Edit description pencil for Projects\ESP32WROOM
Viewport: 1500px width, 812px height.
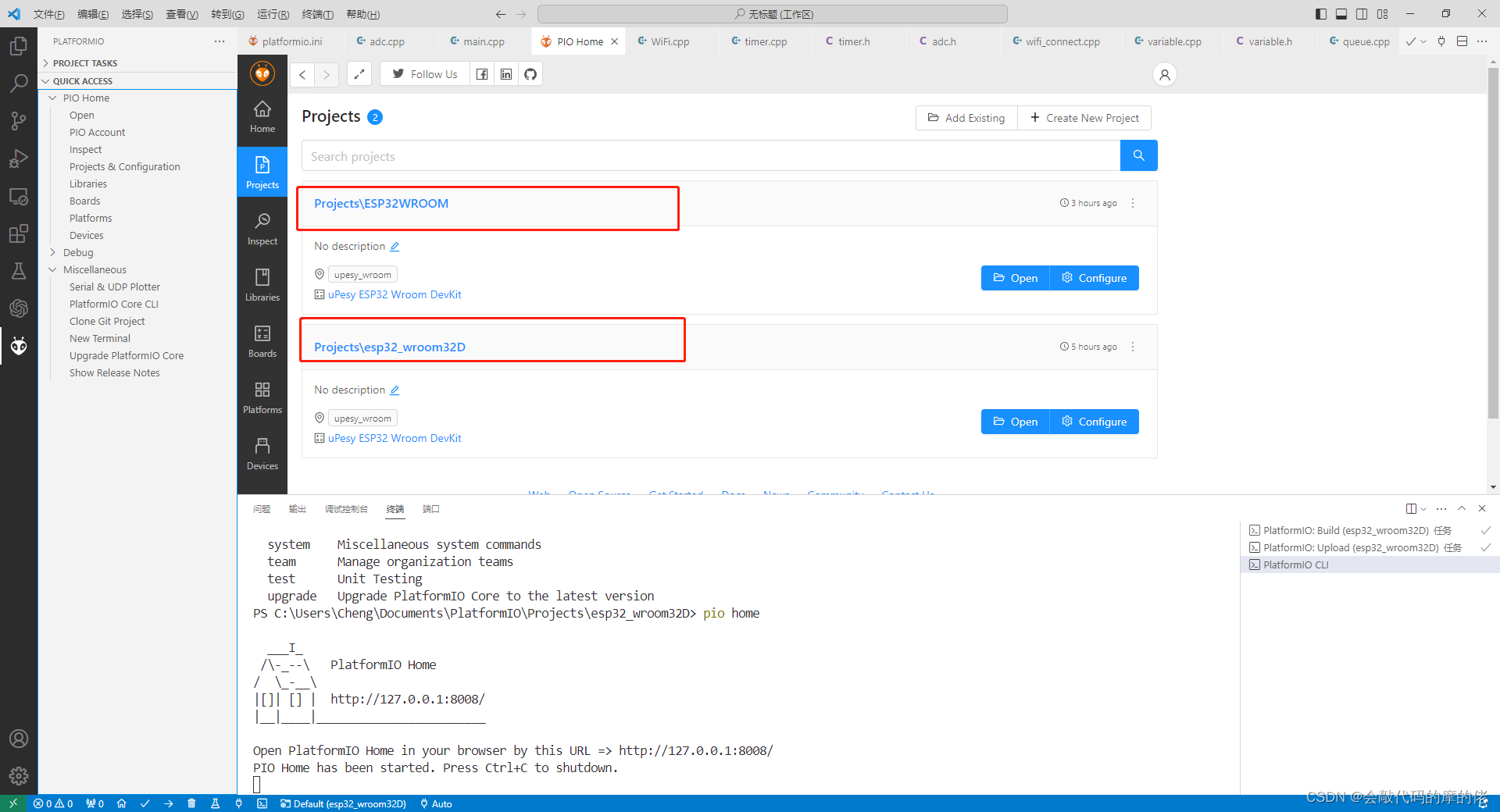point(395,247)
